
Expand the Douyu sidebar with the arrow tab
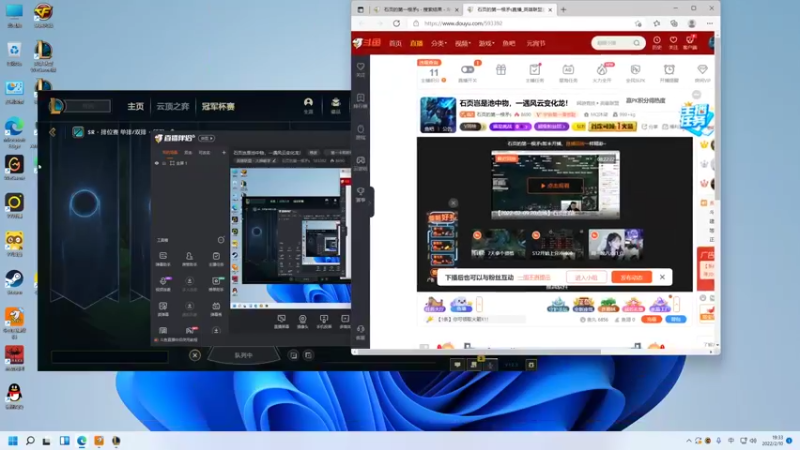click(x=371, y=202)
